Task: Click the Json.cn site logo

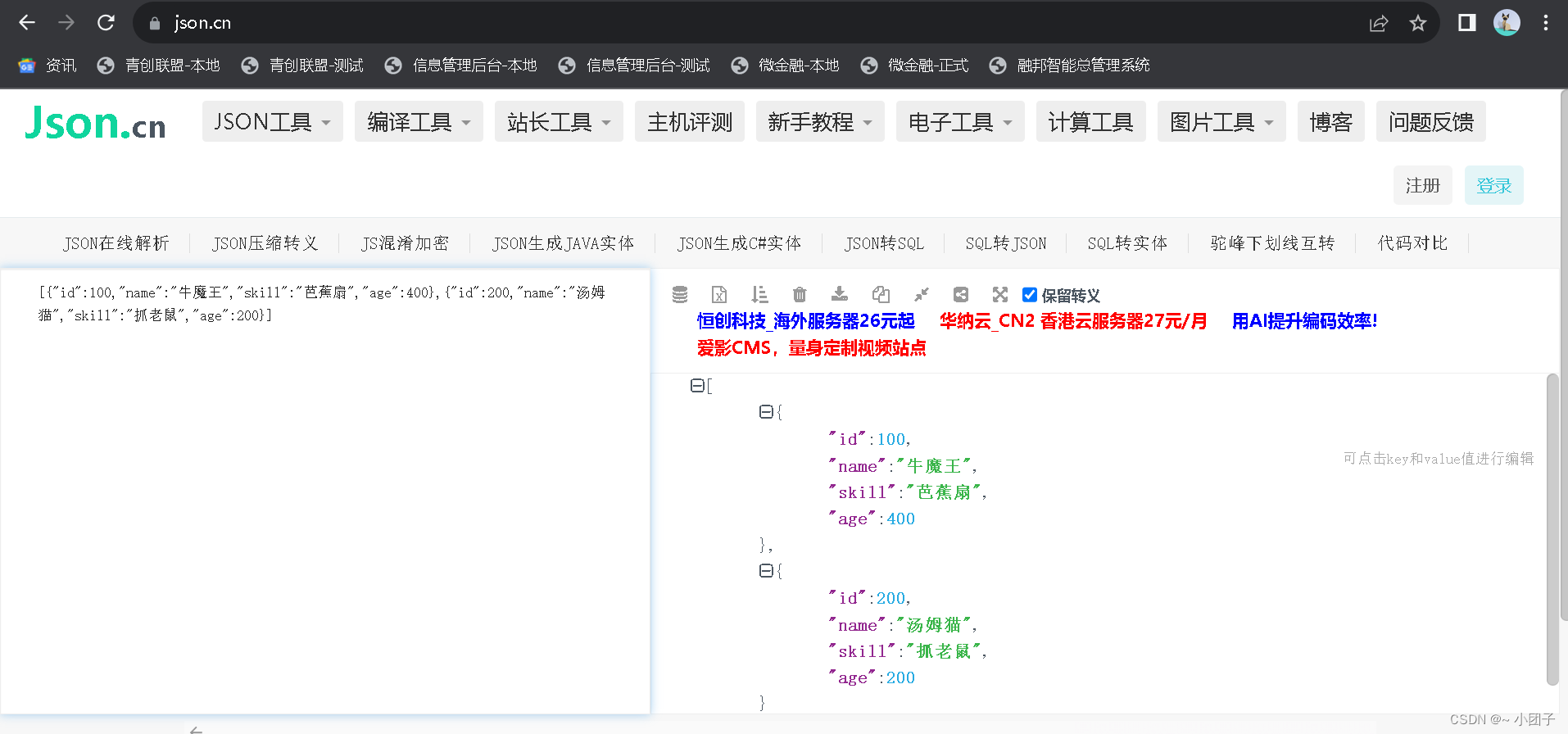Action: 95,123
